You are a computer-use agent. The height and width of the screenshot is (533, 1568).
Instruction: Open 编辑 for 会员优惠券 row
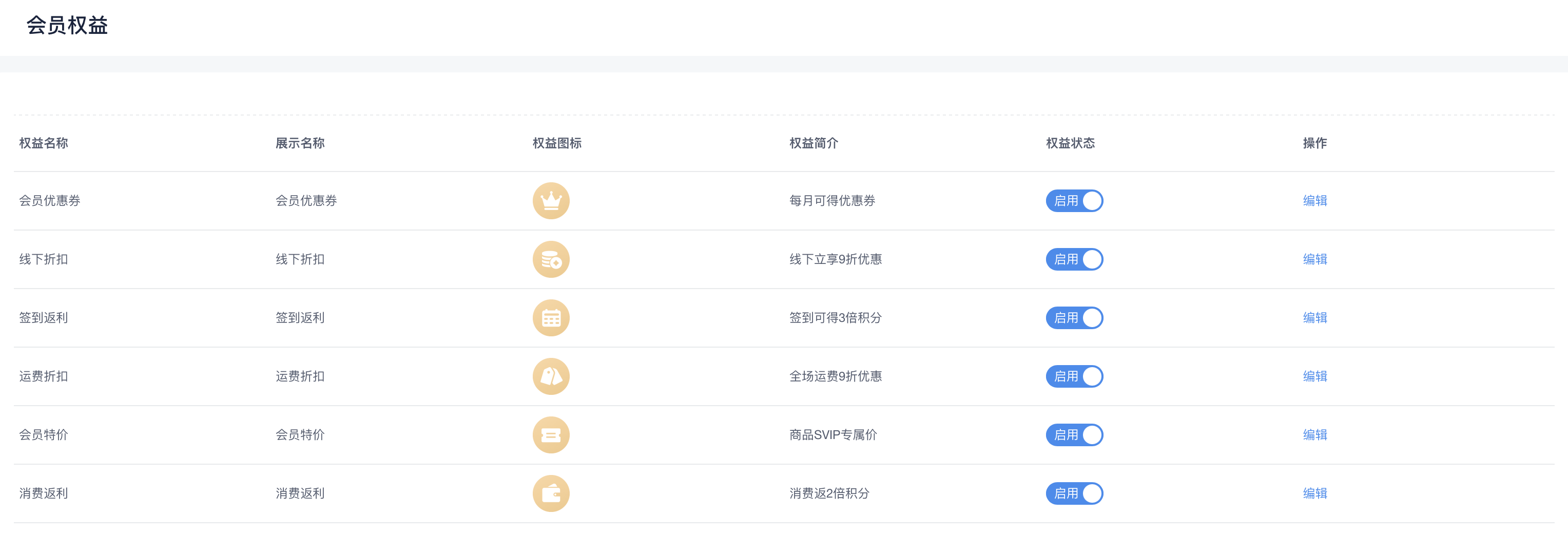click(x=1315, y=200)
